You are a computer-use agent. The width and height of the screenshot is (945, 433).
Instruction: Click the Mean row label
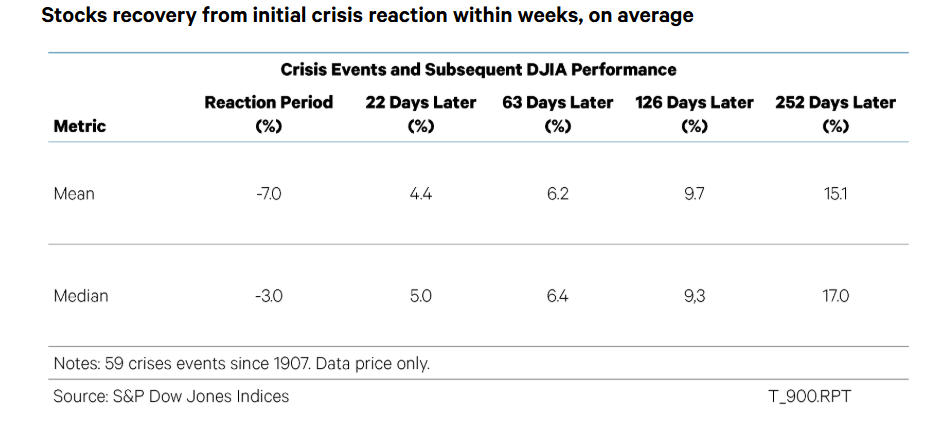[74, 194]
